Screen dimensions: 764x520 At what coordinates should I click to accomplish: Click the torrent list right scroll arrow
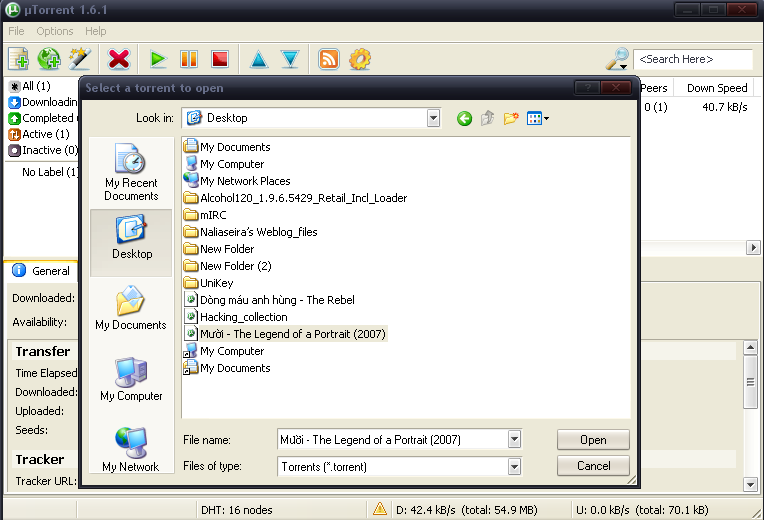point(753,248)
